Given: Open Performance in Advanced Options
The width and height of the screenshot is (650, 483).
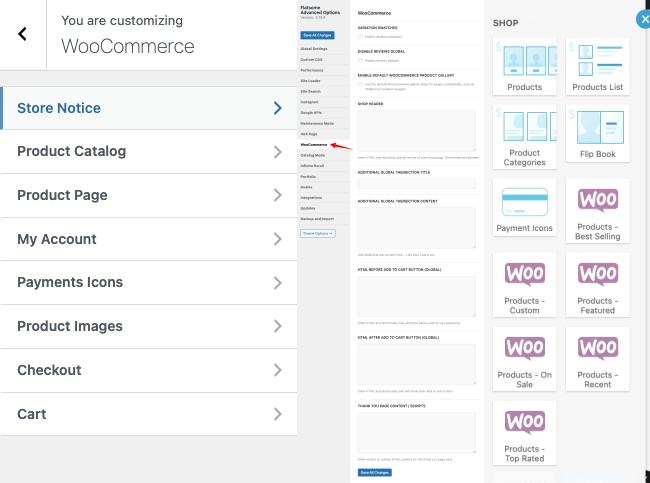Looking at the screenshot, I should [324, 70].
